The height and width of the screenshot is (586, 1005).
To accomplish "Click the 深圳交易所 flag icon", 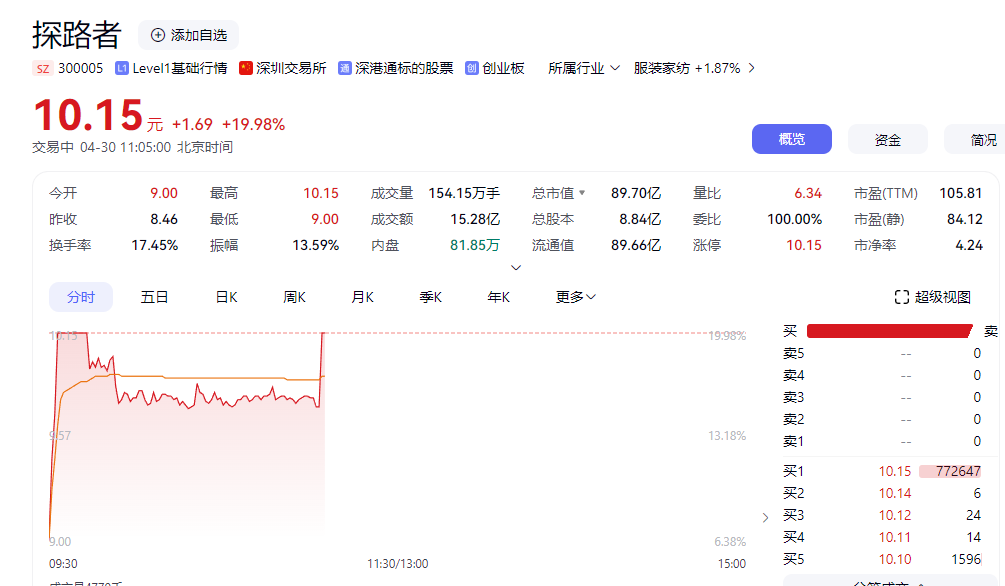I will (245, 68).
